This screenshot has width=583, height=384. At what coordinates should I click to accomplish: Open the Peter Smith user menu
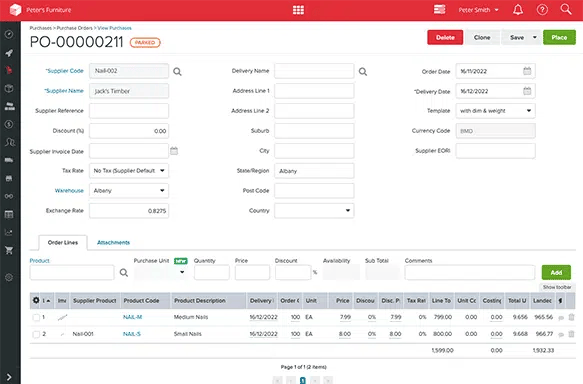pos(479,10)
